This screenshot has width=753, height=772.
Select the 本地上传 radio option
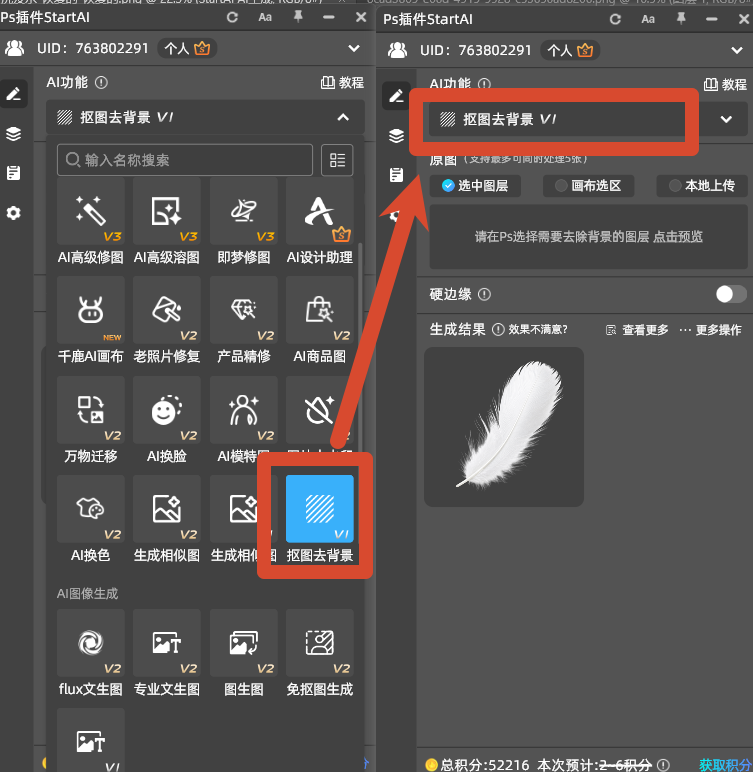tap(702, 186)
